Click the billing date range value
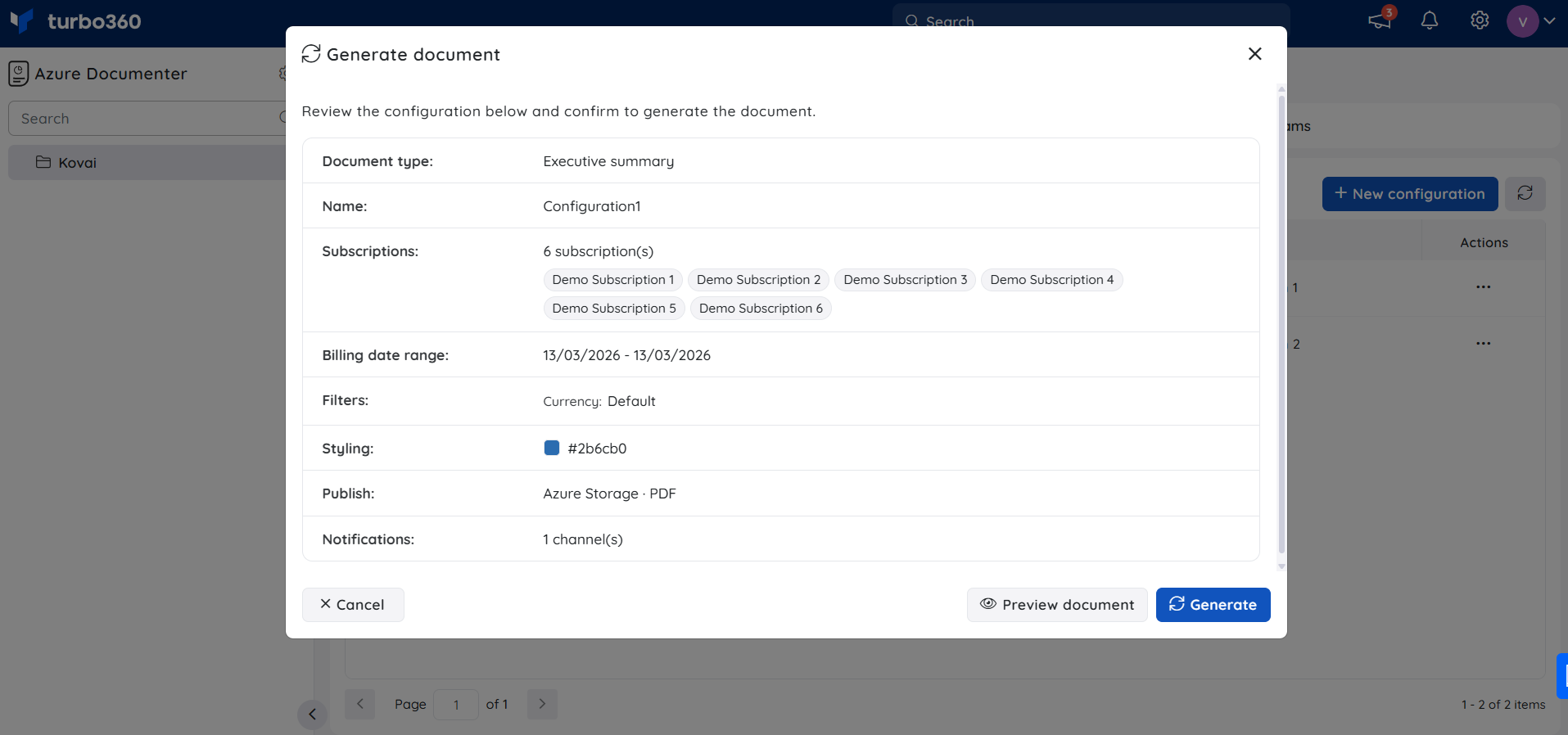1568x735 pixels. click(626, 355)
